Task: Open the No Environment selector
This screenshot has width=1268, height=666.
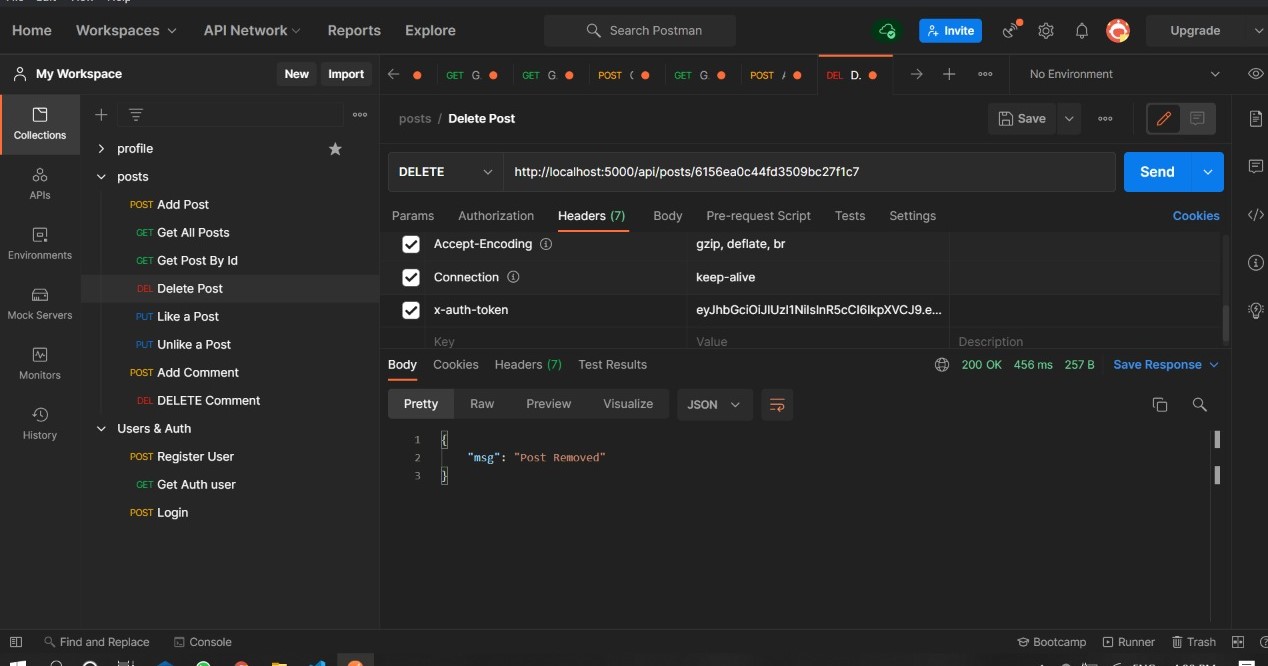Action: point(1125,74)
